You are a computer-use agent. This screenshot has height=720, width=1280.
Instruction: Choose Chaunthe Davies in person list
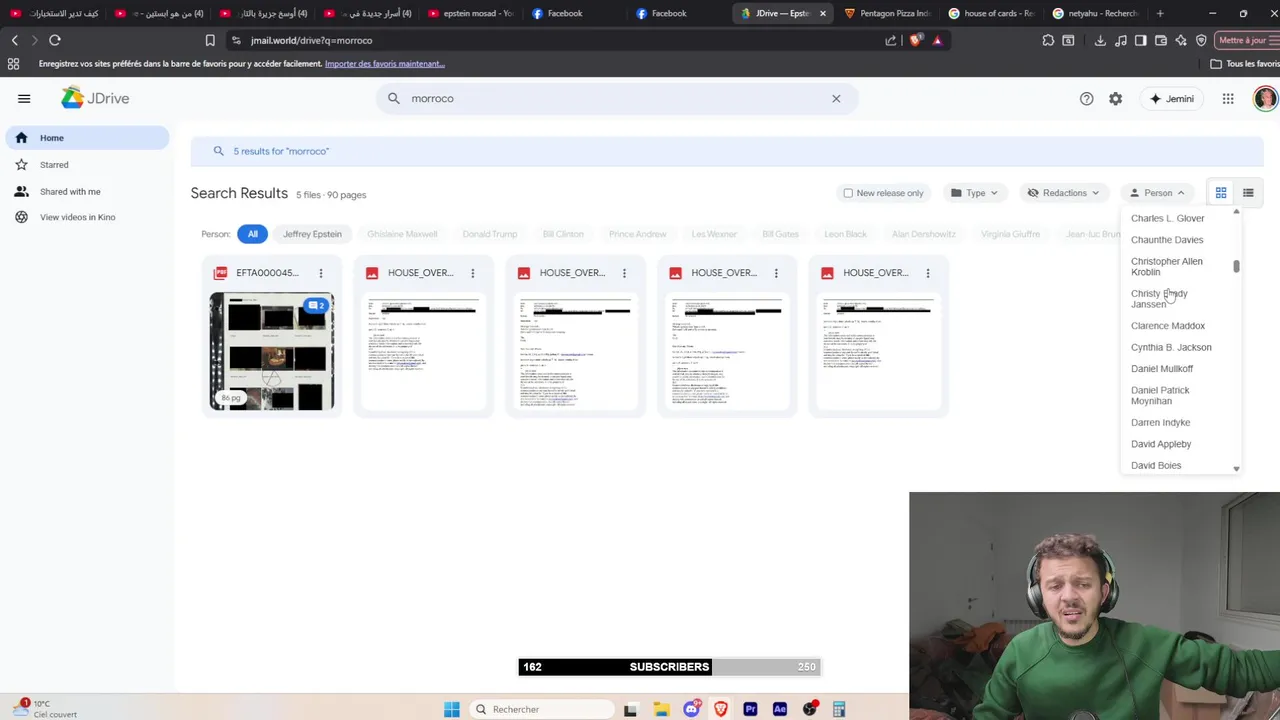[x=1167, y=240]
